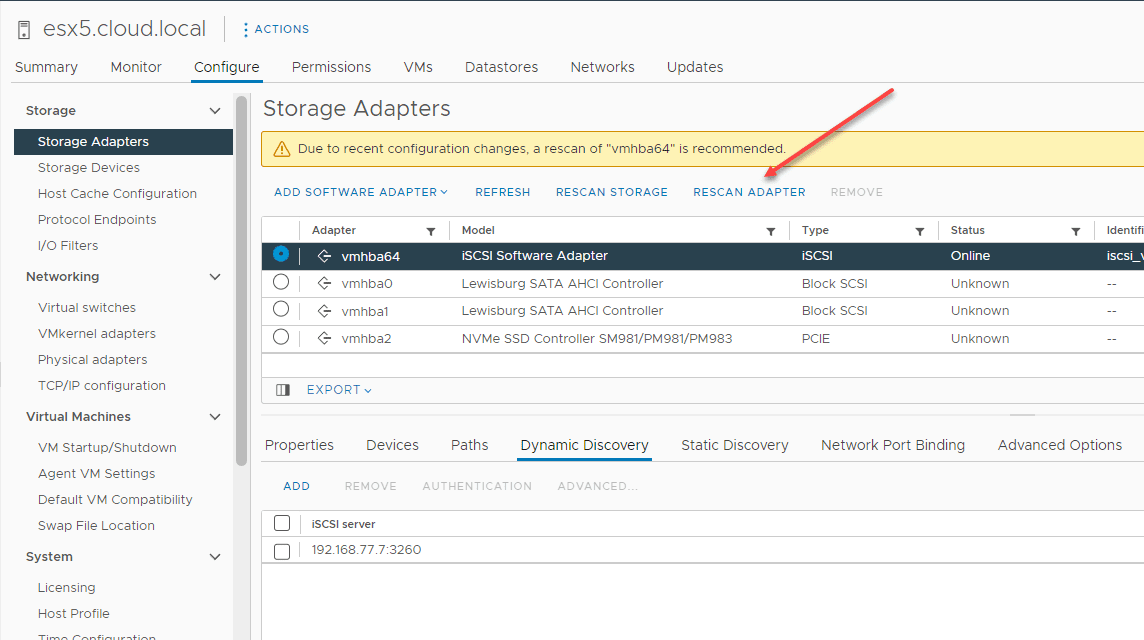1144x640 pixels.
Task: Check the 192.168.77.7:3260 iSCSI server checkbox
Action: point(282,551)
